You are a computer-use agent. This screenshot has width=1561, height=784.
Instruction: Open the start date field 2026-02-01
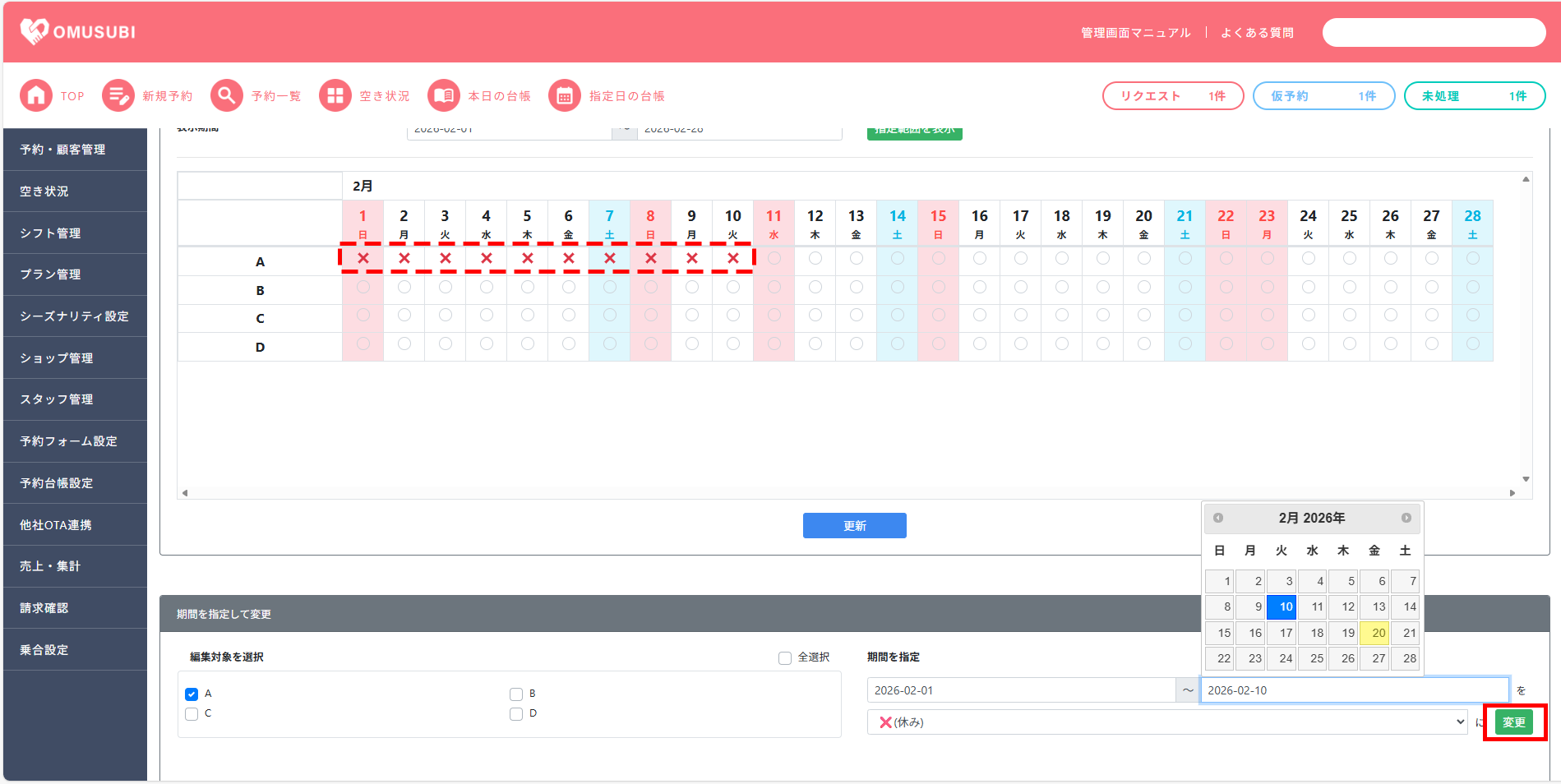pos(1020,690)
